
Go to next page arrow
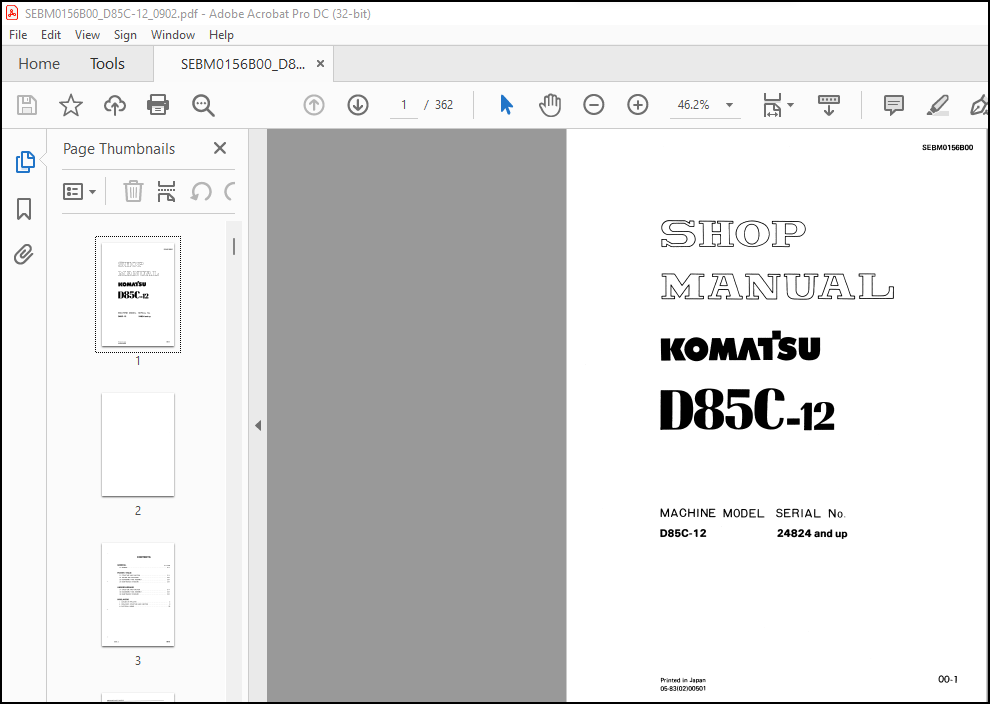tap(358, 105)
